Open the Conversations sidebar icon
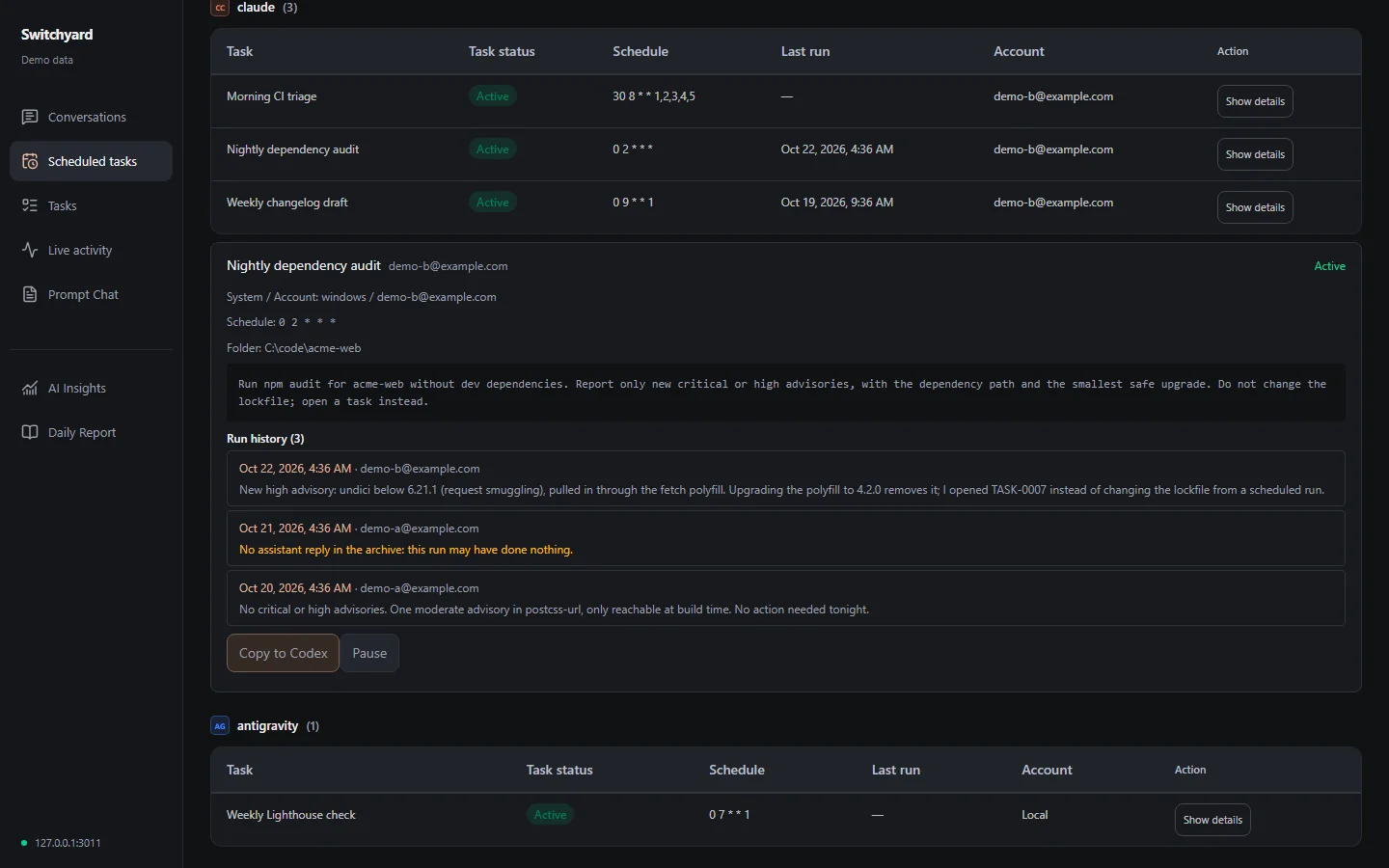Screen dimensions: 1389x868 (x=30, y=117)
